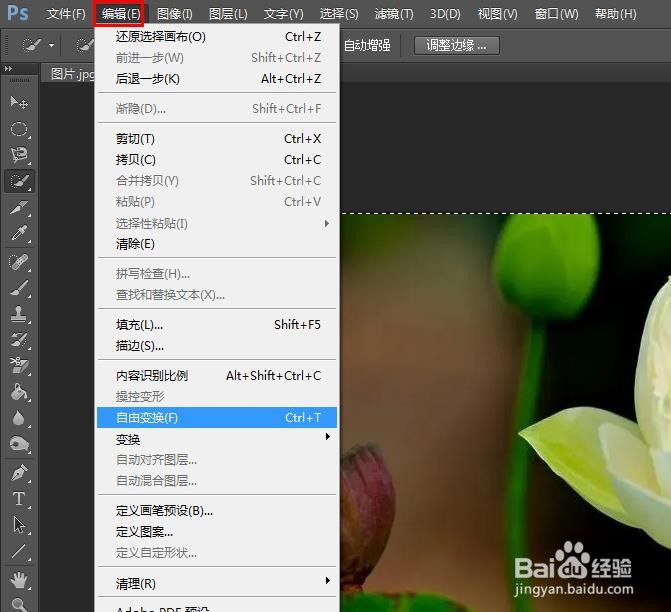Select the Line tool
The image size is (671, 612).
(18, 551)
